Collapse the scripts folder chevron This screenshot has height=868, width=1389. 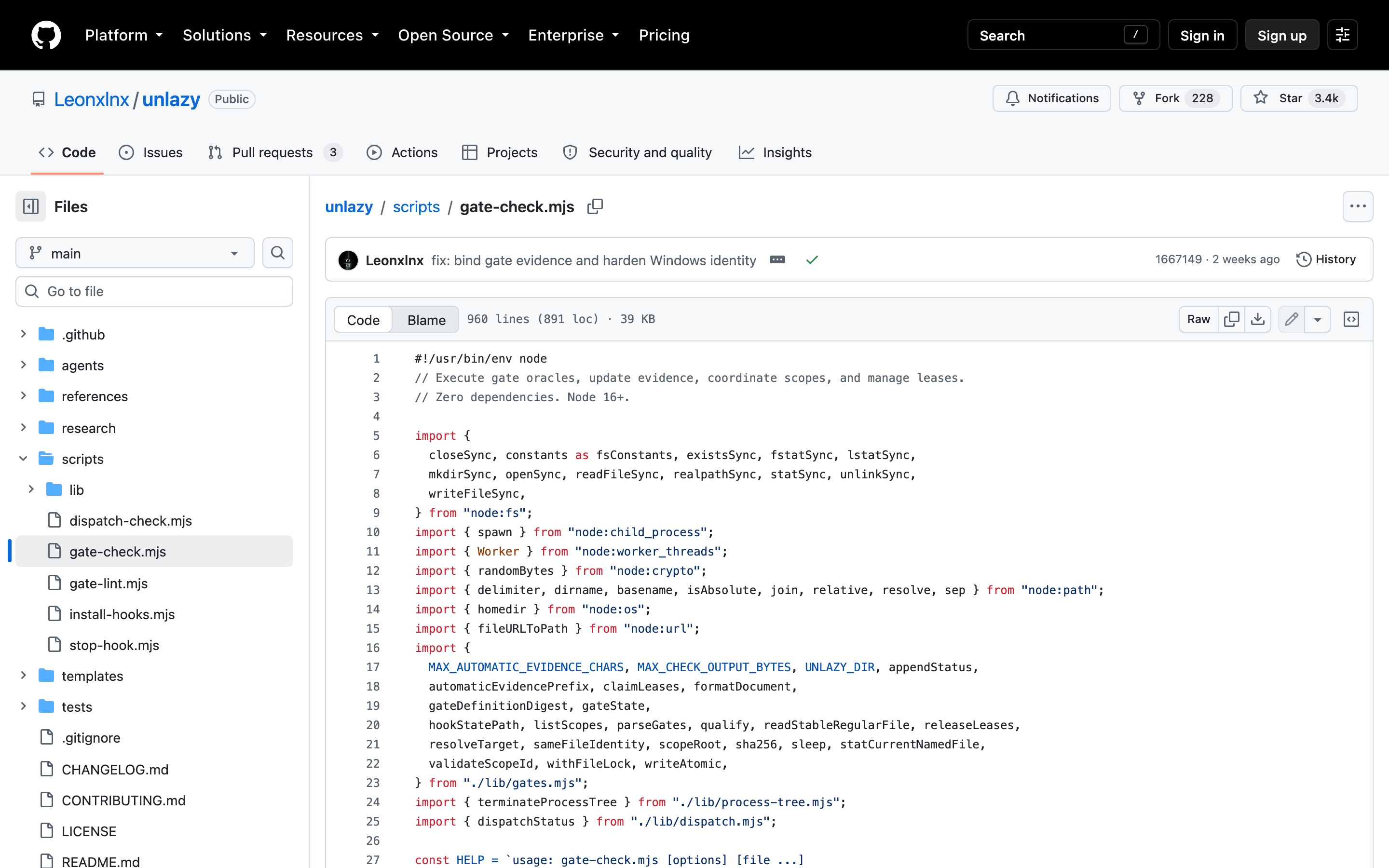point(23,459)
